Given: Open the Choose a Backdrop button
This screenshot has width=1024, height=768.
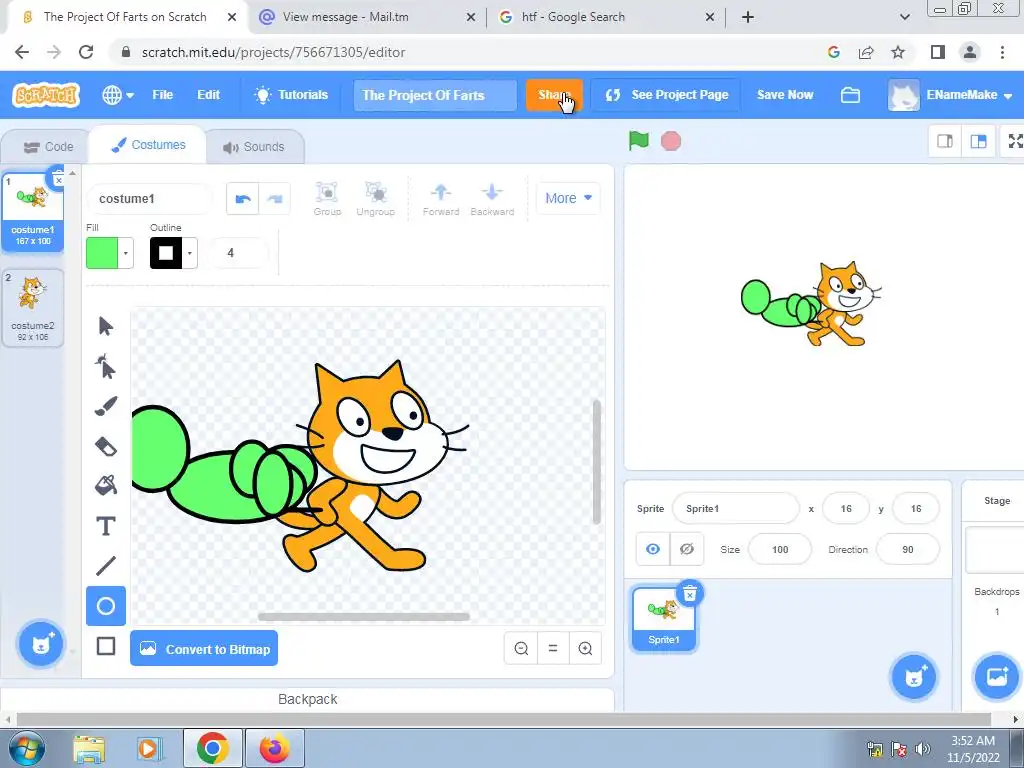Looking at the screenshot, I should tap(996, 677).
